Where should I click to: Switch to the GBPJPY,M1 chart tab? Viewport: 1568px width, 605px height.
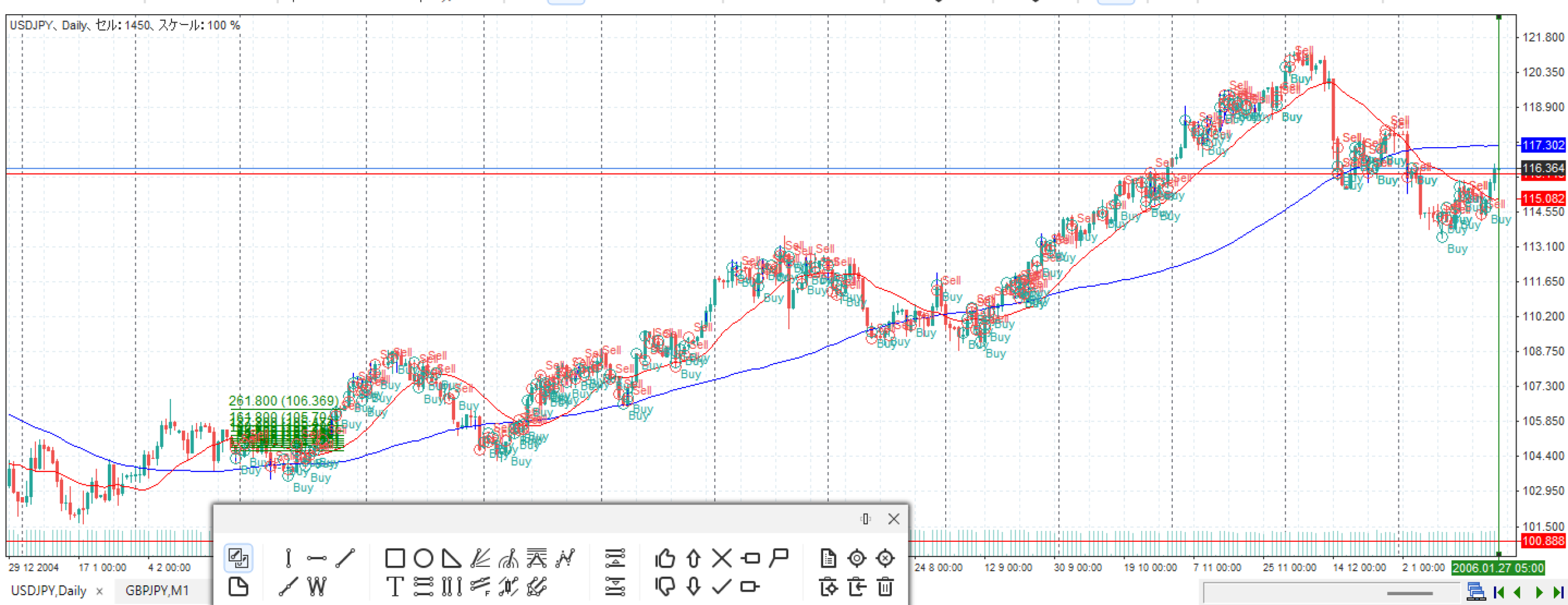click(157, 590)
